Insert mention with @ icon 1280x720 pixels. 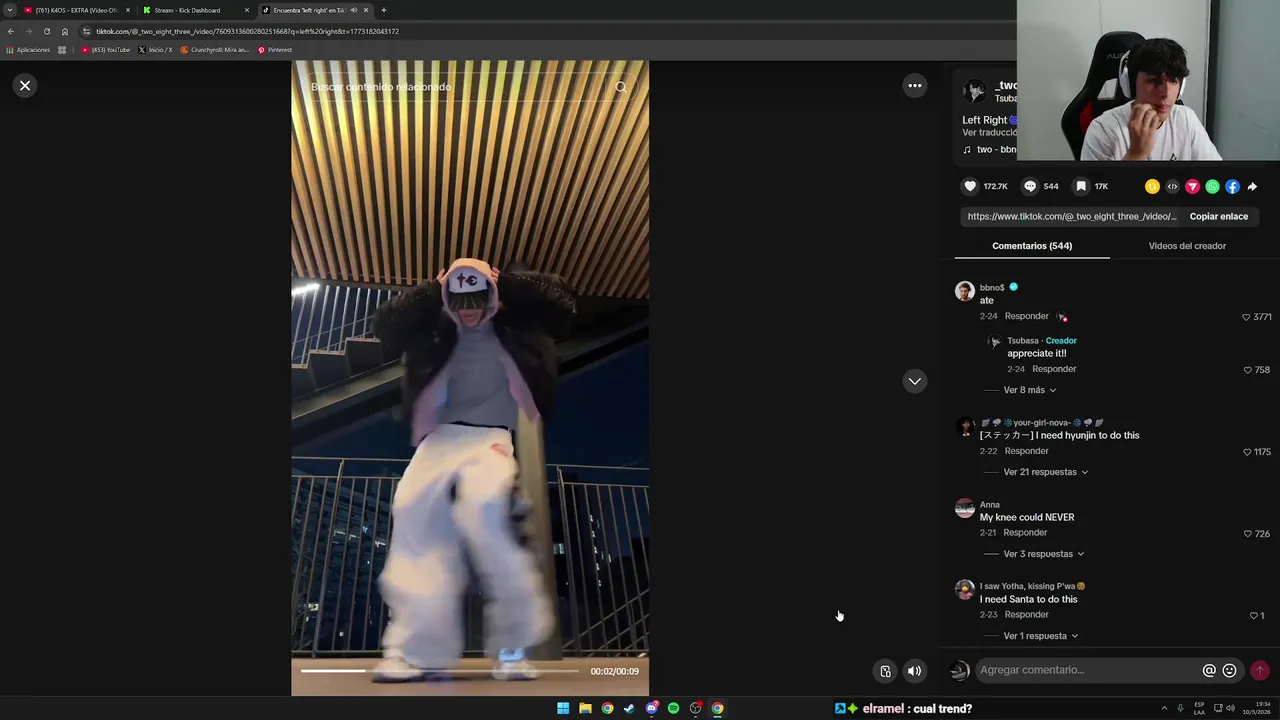[1209, 671]
